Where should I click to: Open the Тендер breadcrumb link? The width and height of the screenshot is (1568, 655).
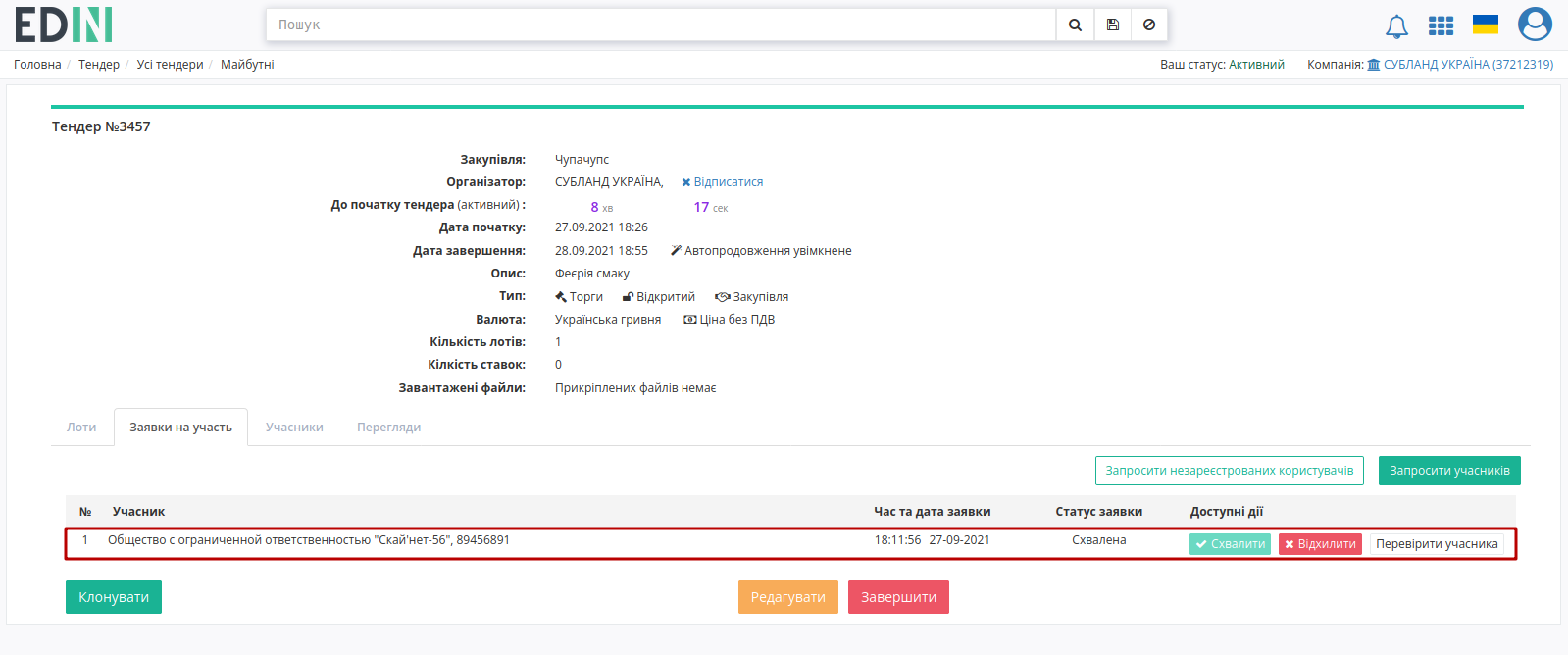(99, 65)
